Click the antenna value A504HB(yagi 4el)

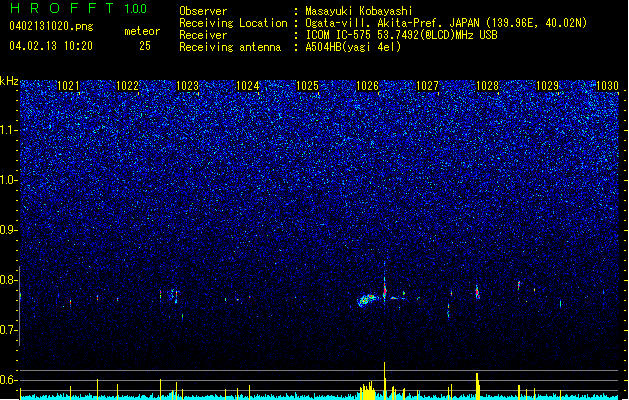tap(353, 47)
